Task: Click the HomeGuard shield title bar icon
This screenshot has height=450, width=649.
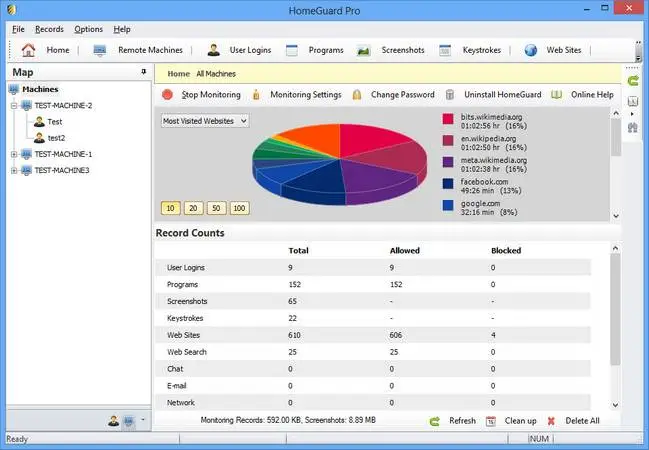Action: tap(12, 10)
